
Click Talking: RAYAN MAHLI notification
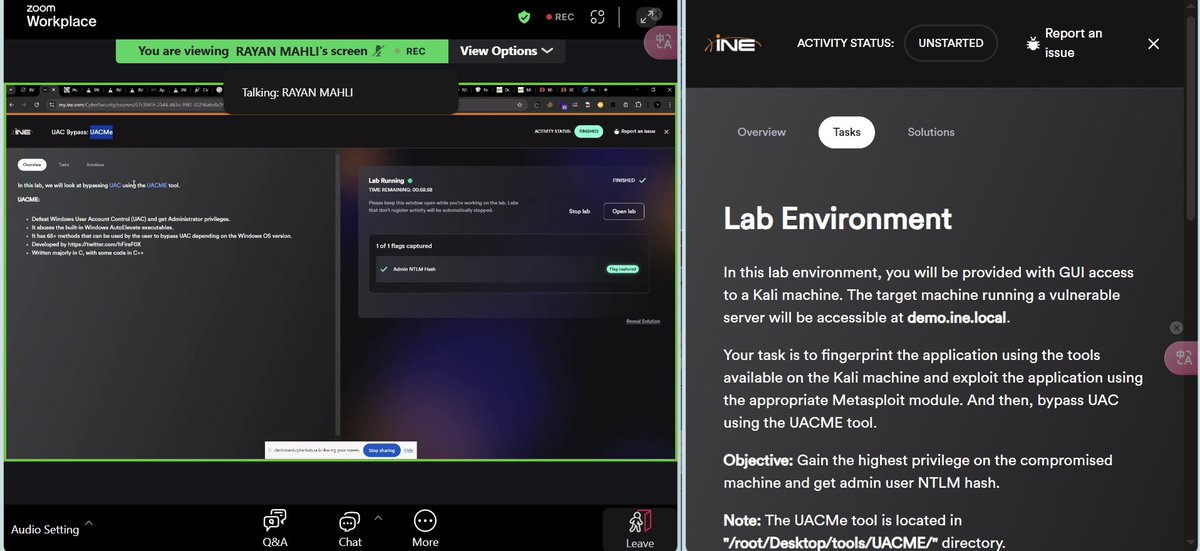(341, 92)
